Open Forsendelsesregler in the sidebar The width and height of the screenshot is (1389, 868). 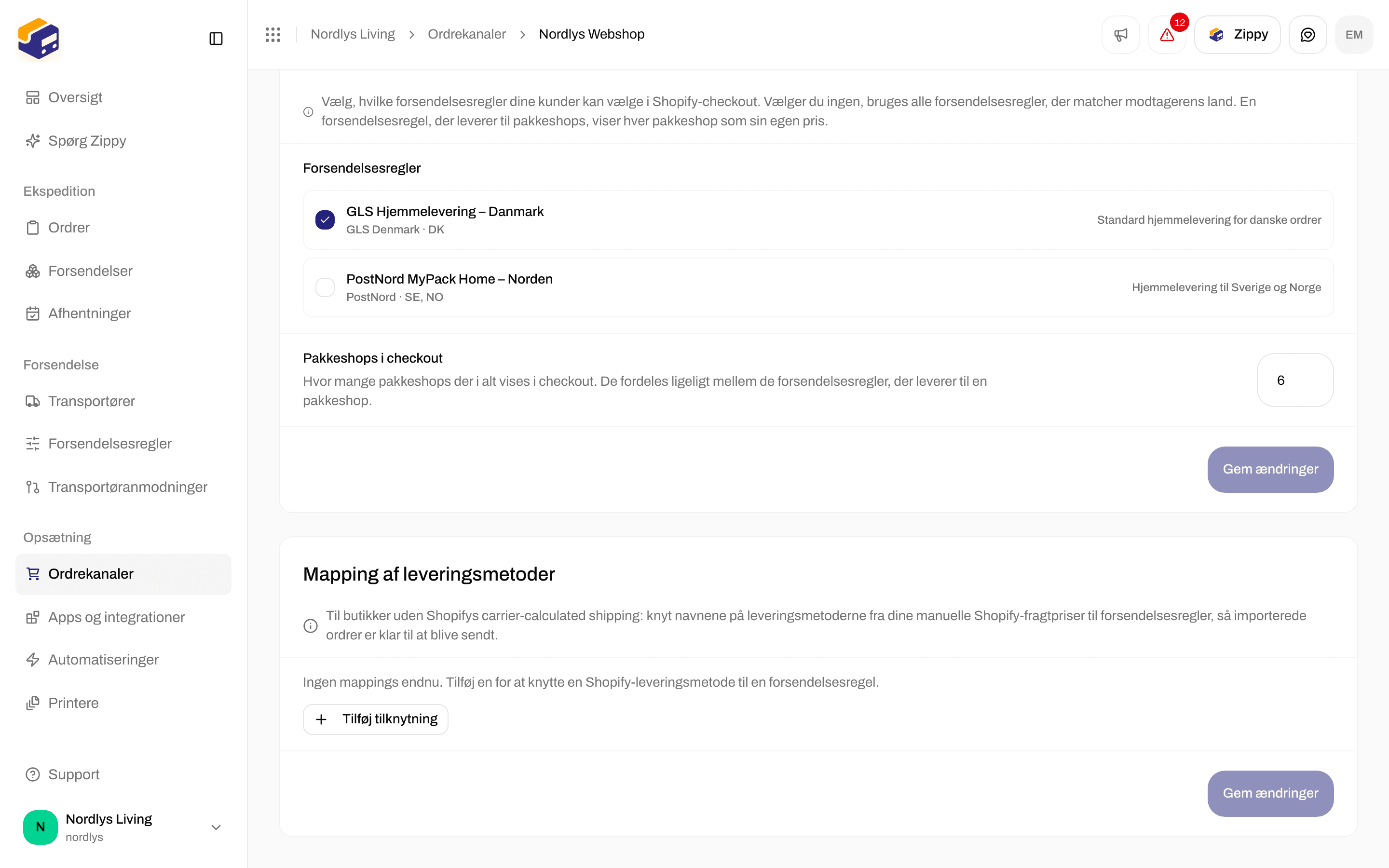123,444
